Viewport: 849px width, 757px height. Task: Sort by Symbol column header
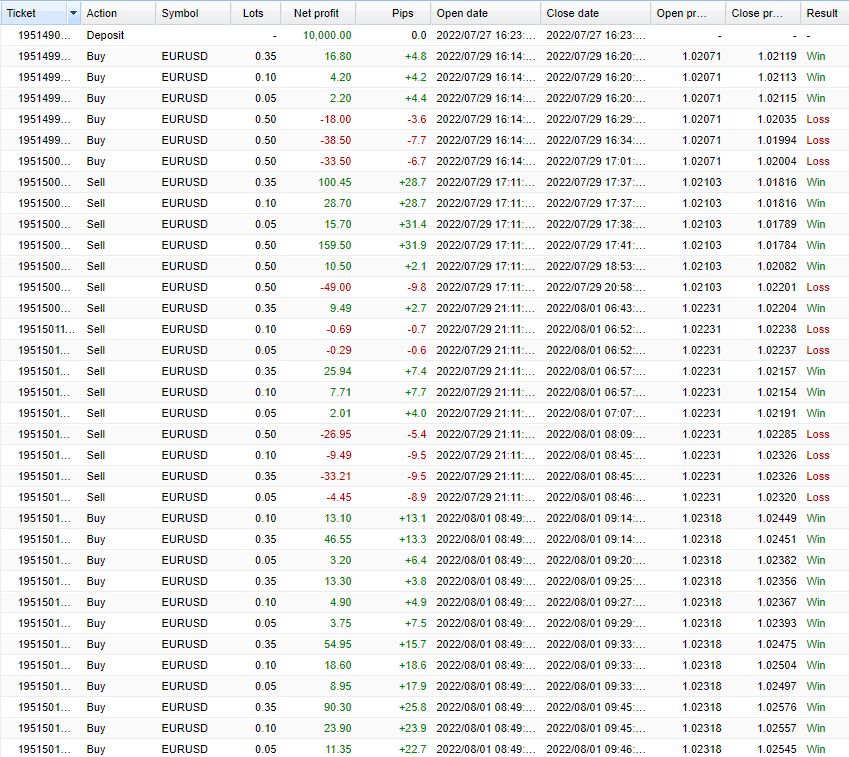(x=181, y=13)
